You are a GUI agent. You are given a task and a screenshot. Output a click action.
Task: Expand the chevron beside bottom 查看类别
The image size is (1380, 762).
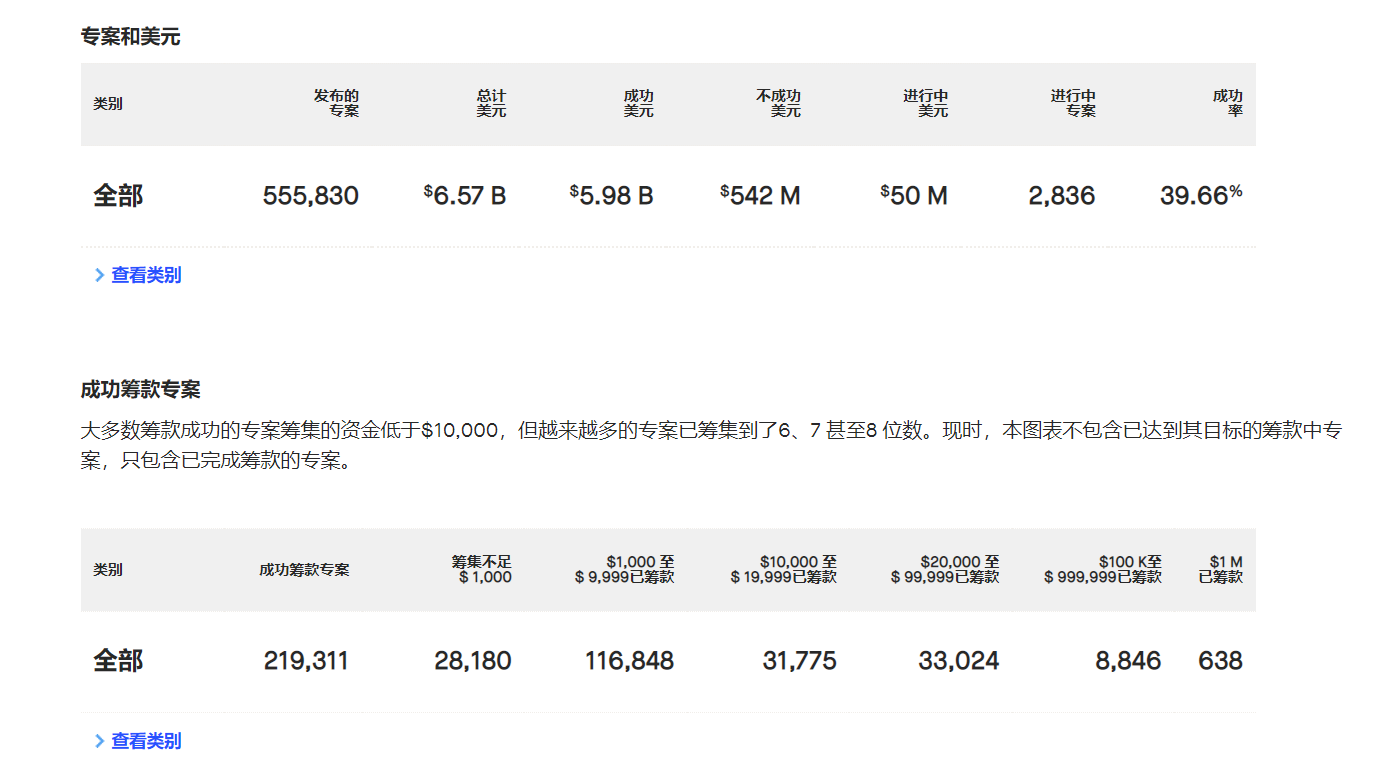pyautogui.click(x=99, y=740)
